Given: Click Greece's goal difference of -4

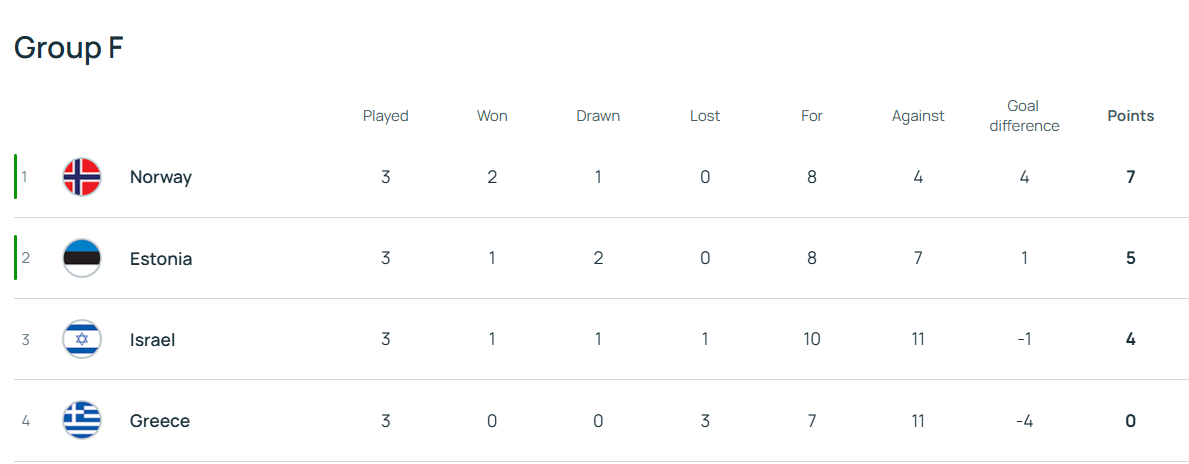Looking at the screenshot, I should pos(1023,420).
